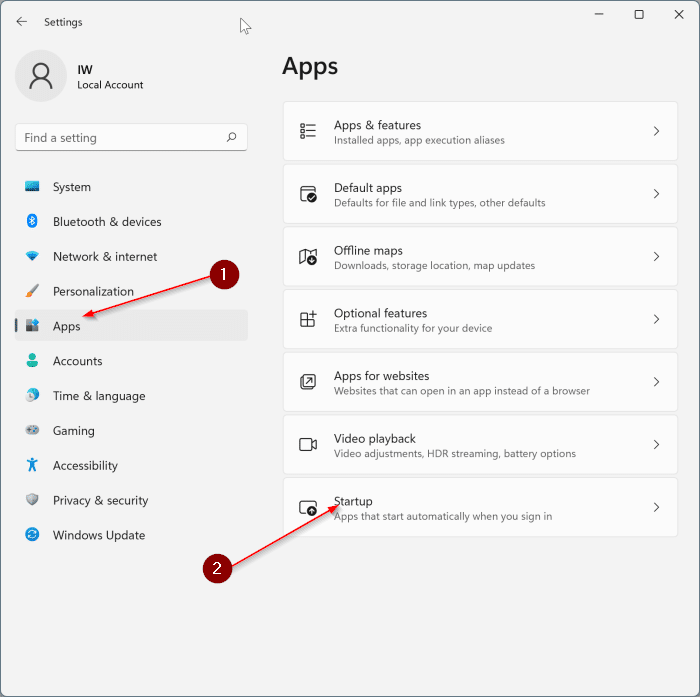Click 'Local Account' text
Screen dimensions: 700x697
110,85
